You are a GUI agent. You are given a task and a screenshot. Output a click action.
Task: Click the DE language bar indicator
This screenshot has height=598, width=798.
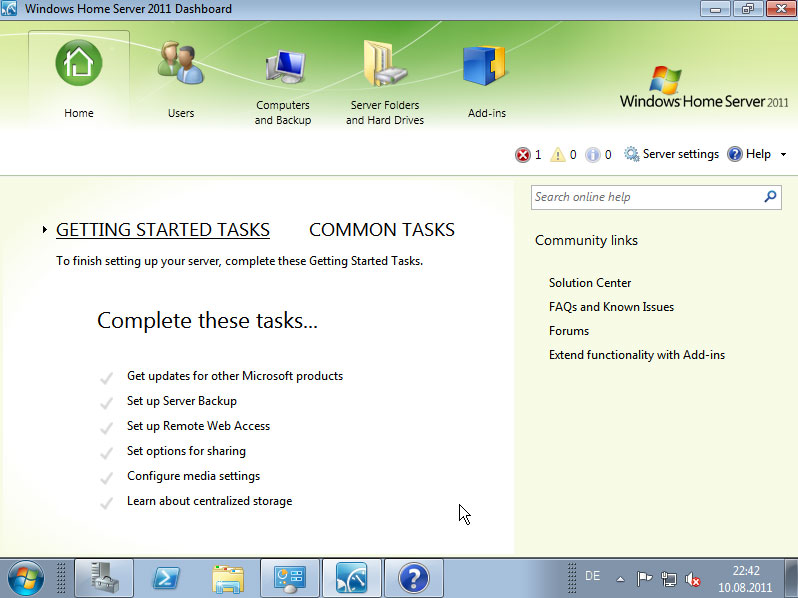point(592,576)
